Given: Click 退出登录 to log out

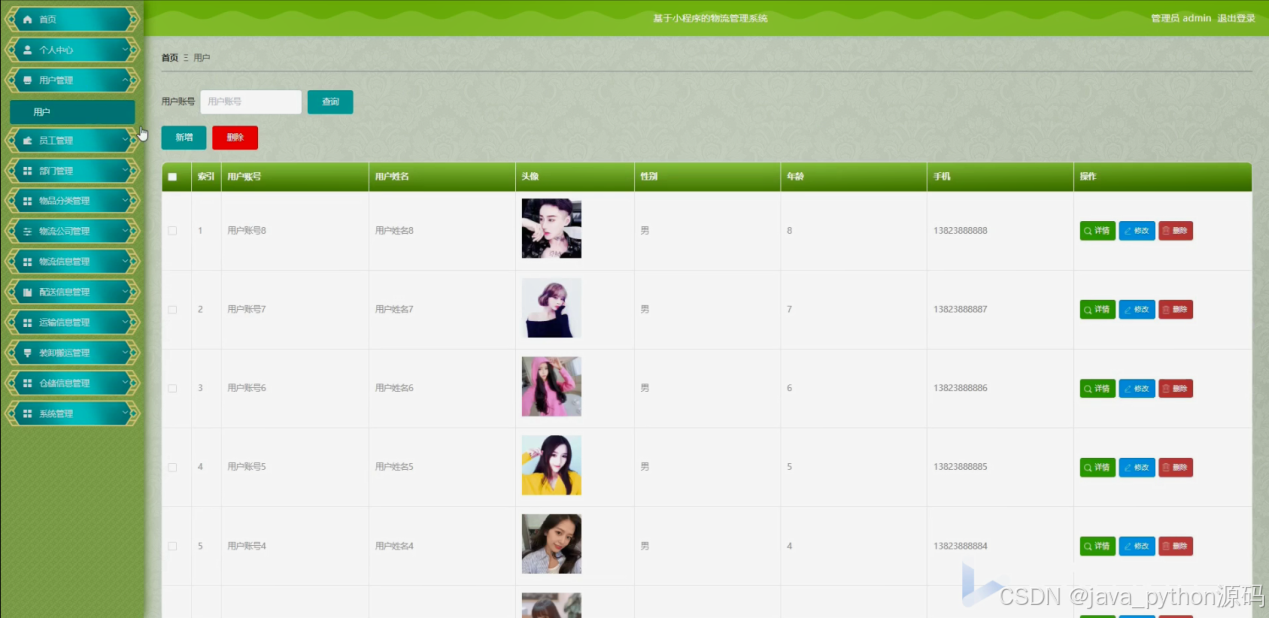Looking at the screenshot, I should [x=1236, y=18].
